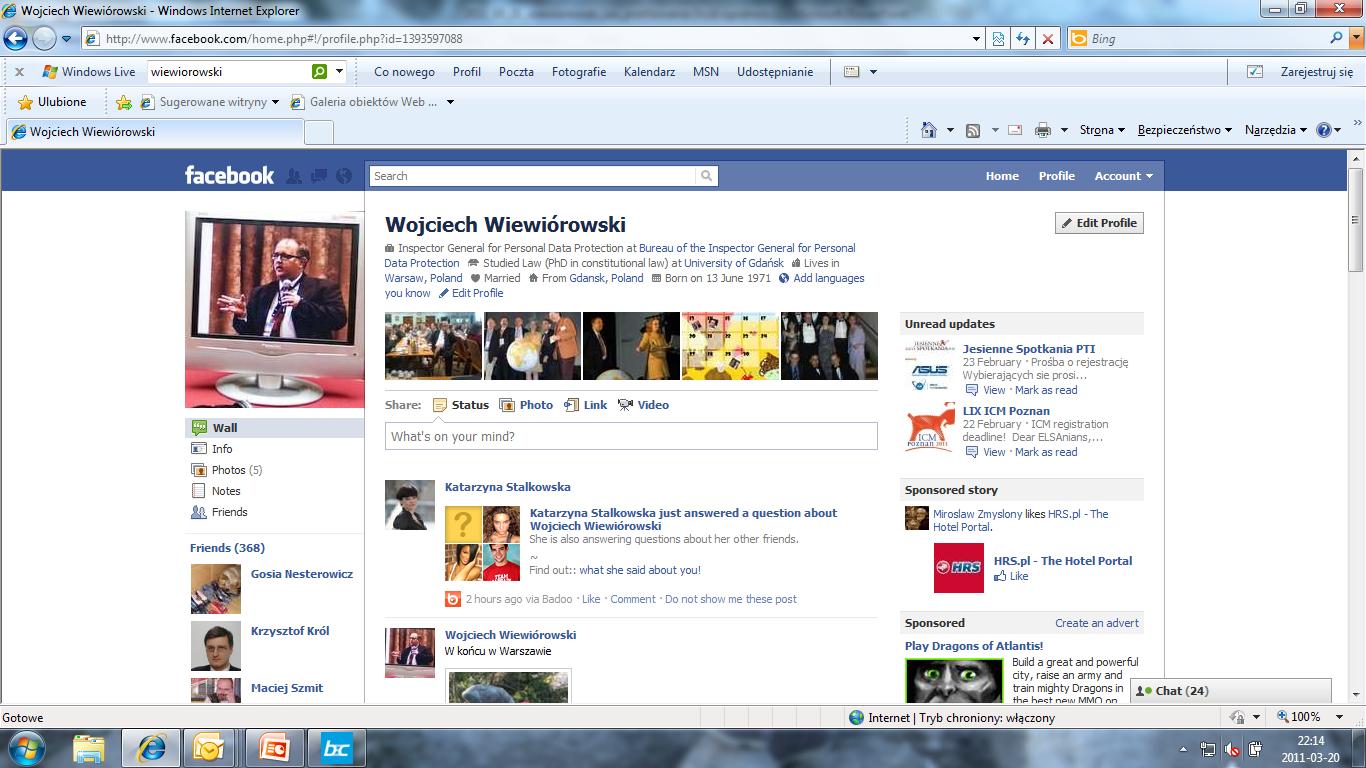Viewport: 1366px width, 768px height.
Task: Select the Video share option
Action: coord(644,405)
